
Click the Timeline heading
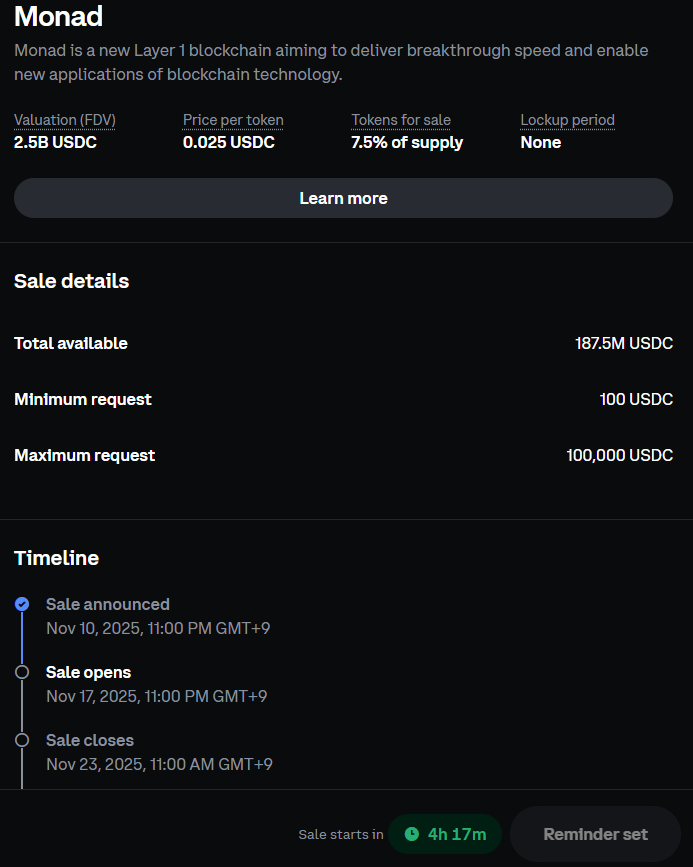pyautogui.click(x=56, y=558)
